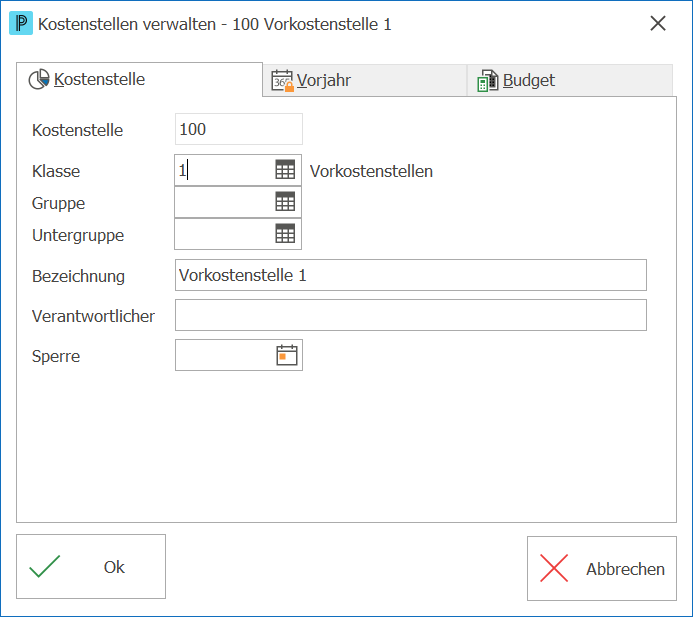Click the spreadsheet icon on Budget tab
This screenshot has height=617, width=693.
487,80
